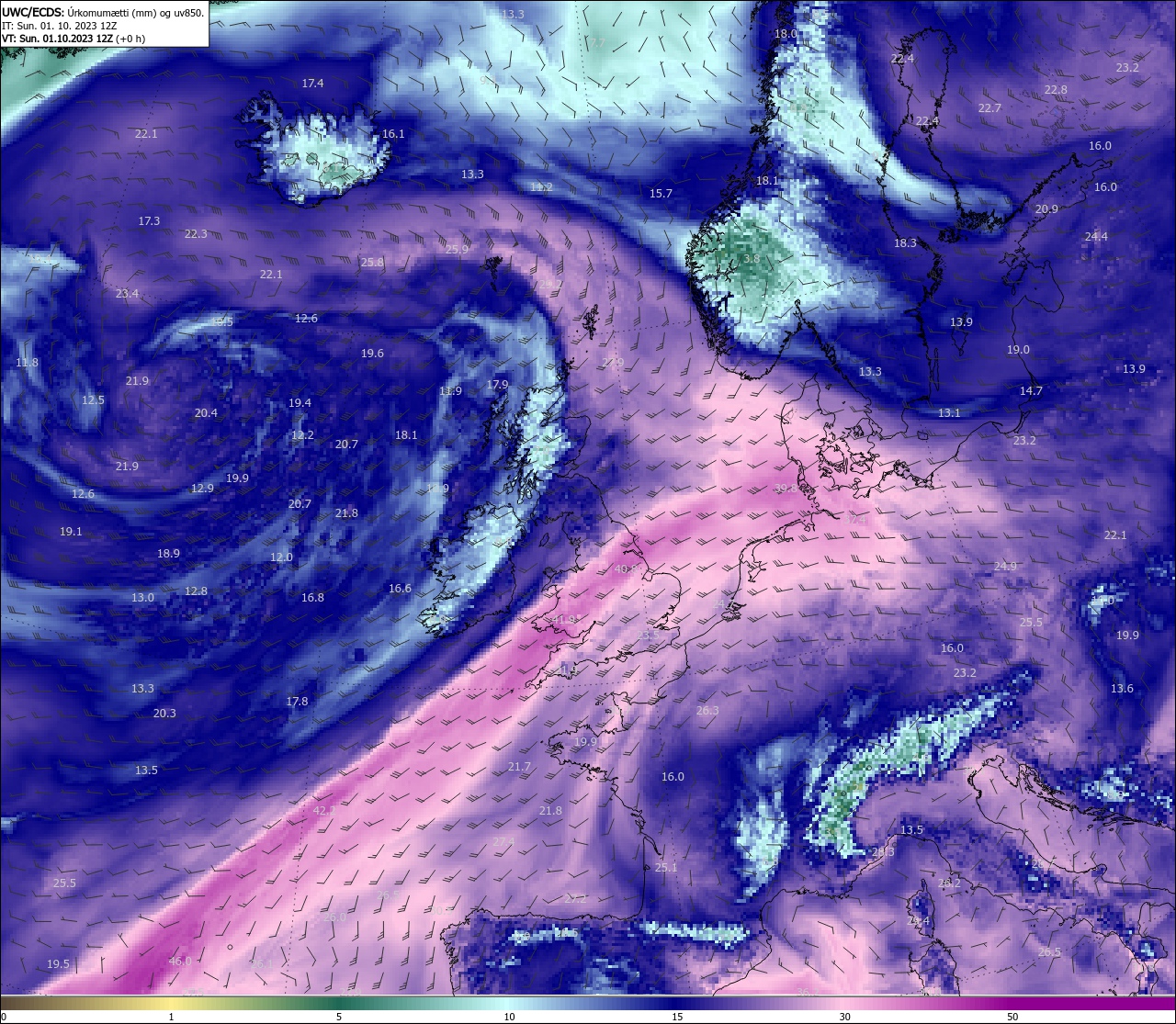The image size is (1176, 1024).
Task: Click the 'VT: Sun. 01.10.2023 12Z (+0 h)' line
Action: [x=73, y=39]
